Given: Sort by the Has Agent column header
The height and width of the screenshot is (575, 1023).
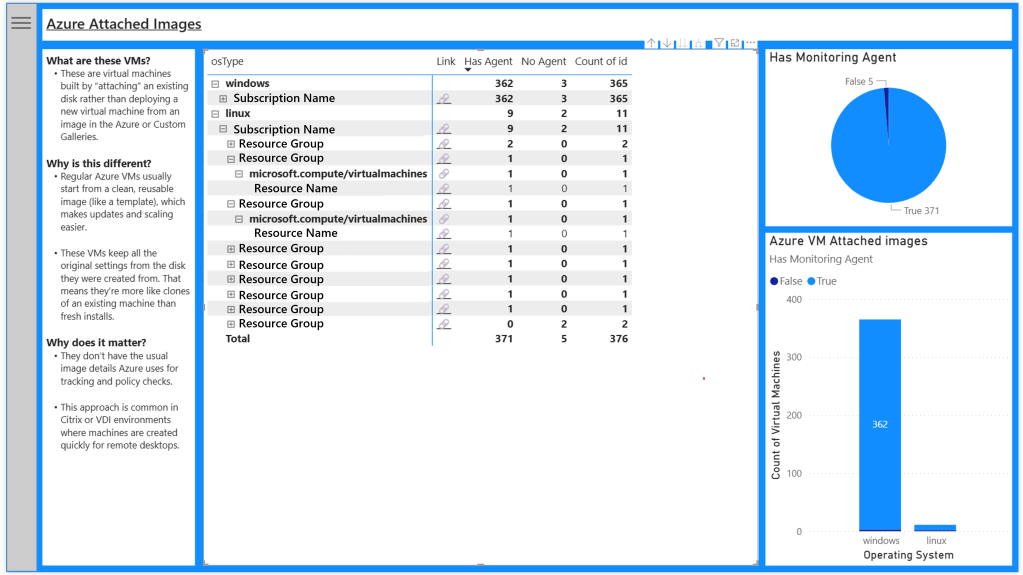Looking at the screenshot, I should (x=488, y=62).
